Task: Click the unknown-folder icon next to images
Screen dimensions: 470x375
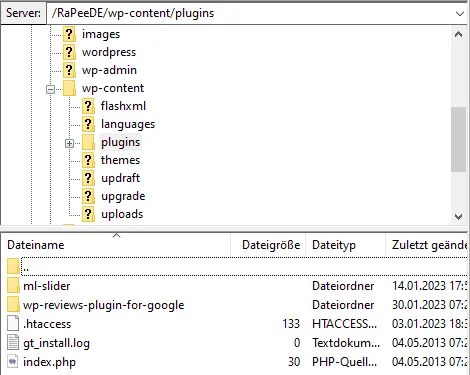Action: (x=69, y=34)
